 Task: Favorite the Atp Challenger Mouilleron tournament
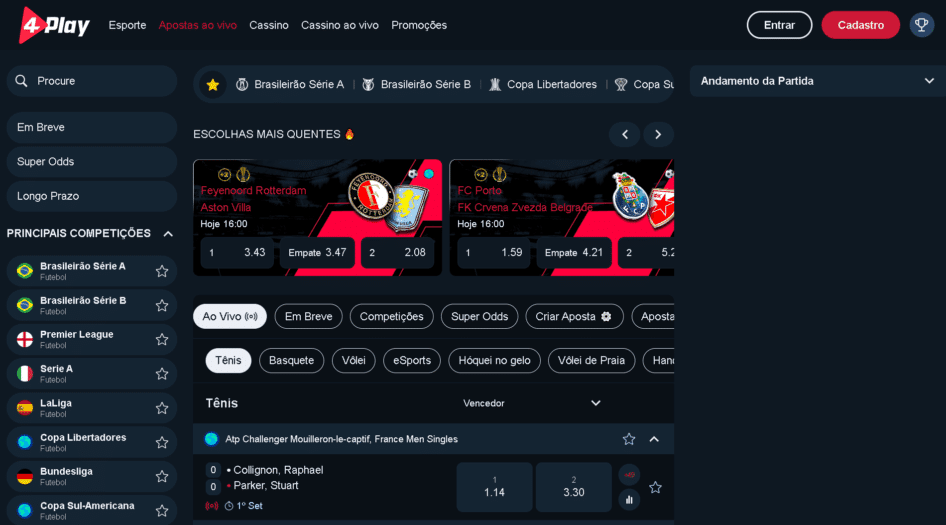[629, 439]
